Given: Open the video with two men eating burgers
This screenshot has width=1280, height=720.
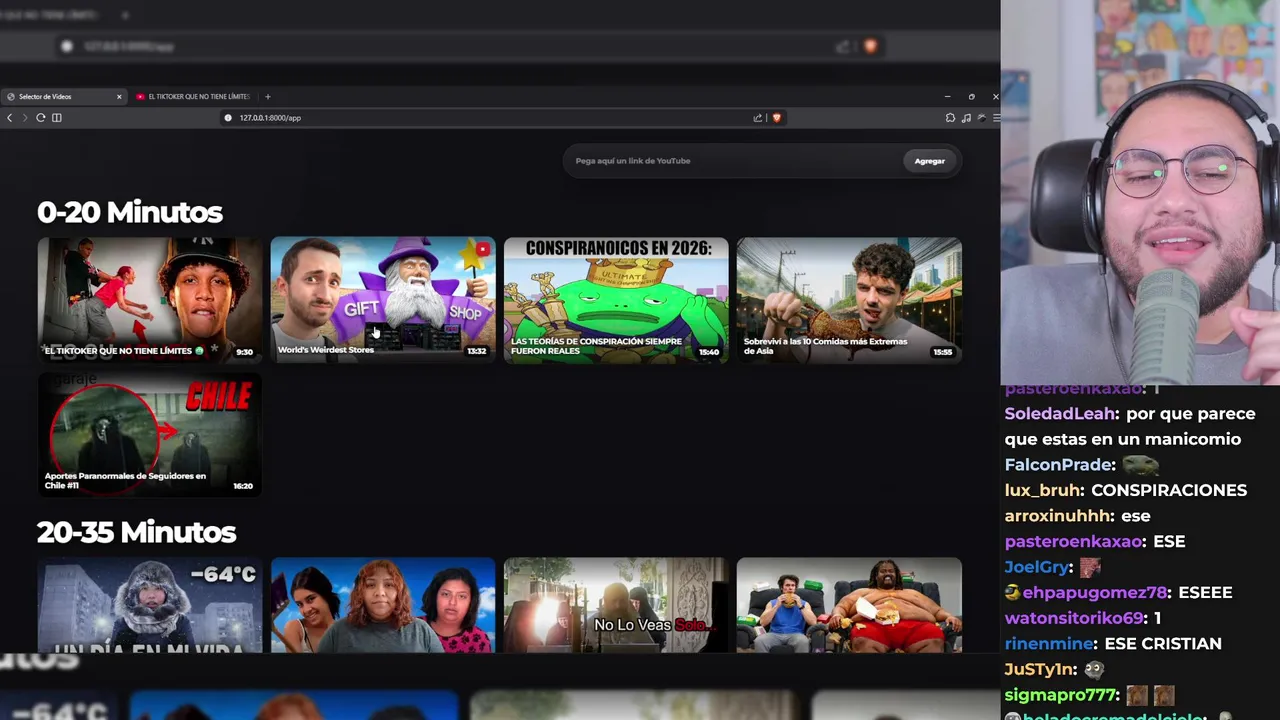Looking at the screenshot, I should 849,605.
